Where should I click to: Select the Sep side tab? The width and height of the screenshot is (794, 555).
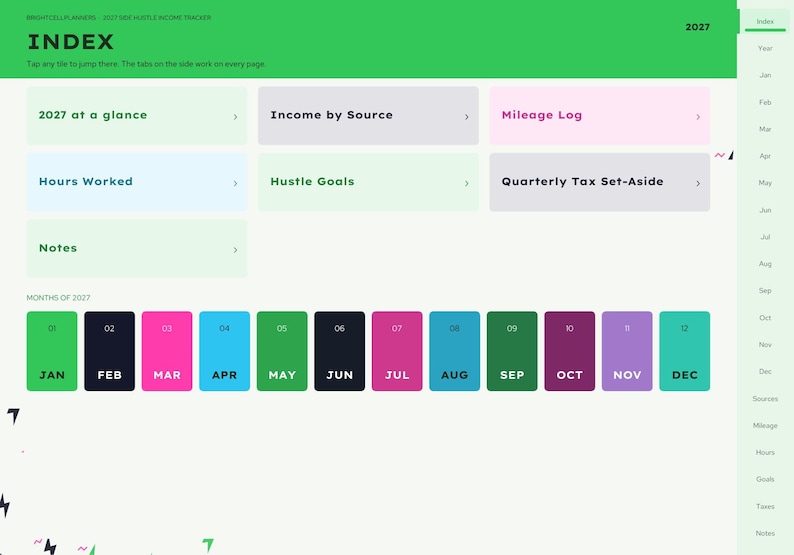(765, 291)
